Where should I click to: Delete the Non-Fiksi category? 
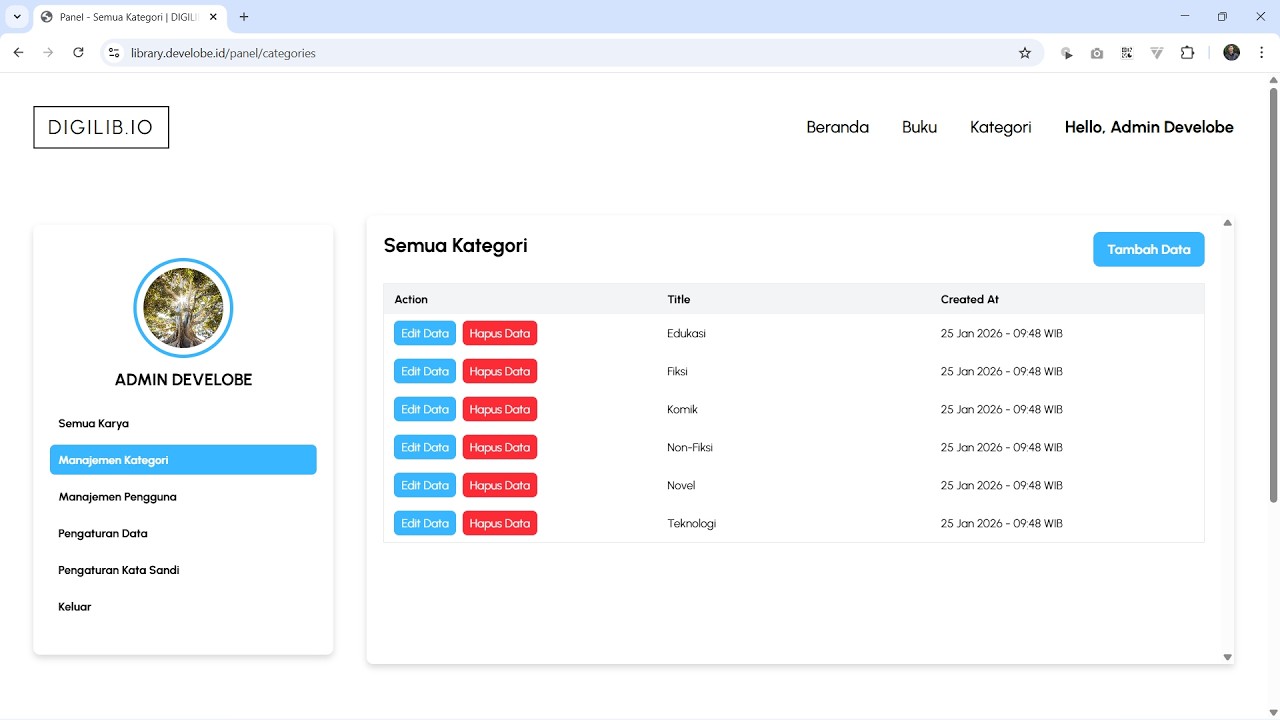click(500, 447)
